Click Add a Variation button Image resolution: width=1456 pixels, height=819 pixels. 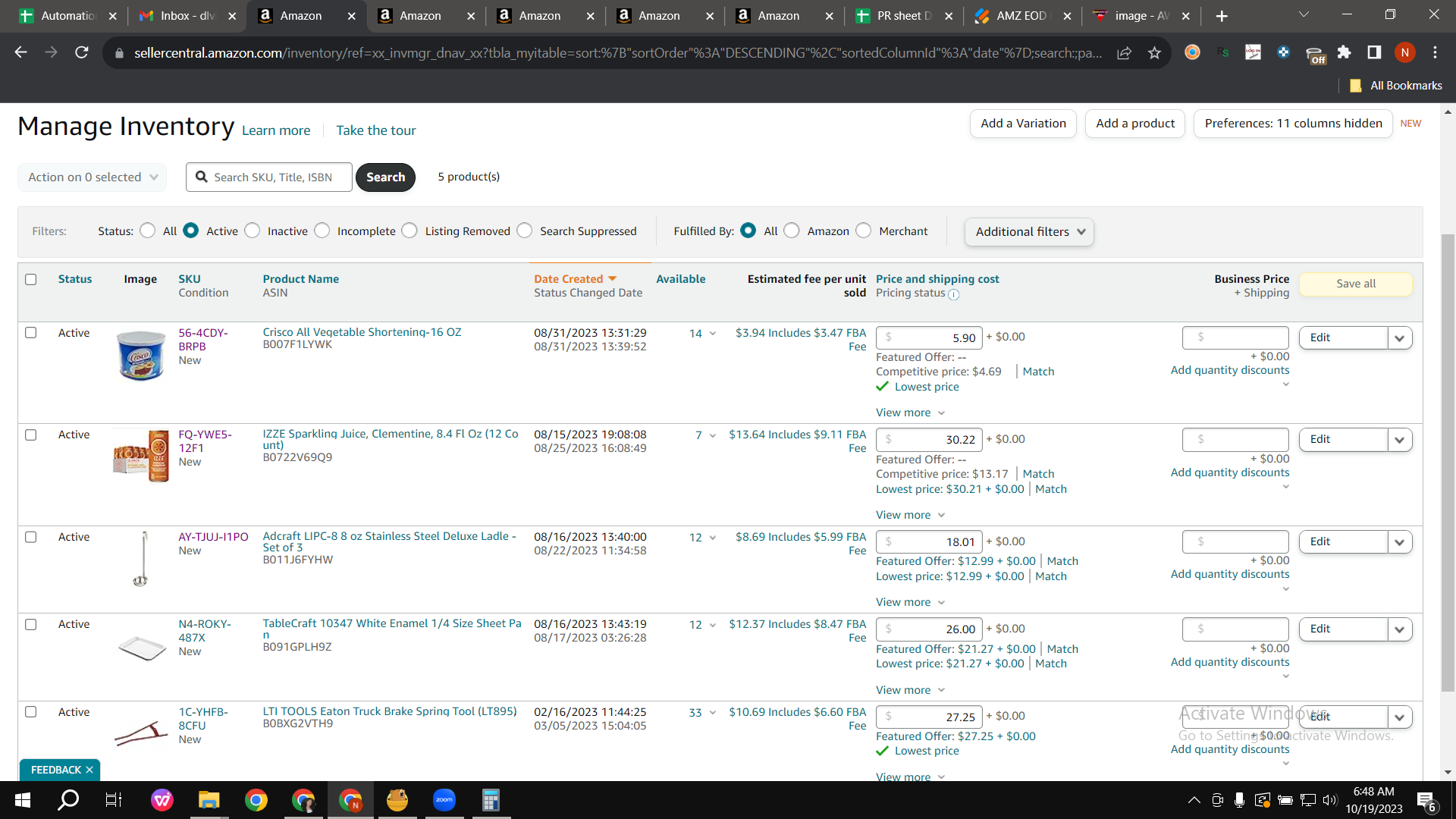[x=1023, y=124]
